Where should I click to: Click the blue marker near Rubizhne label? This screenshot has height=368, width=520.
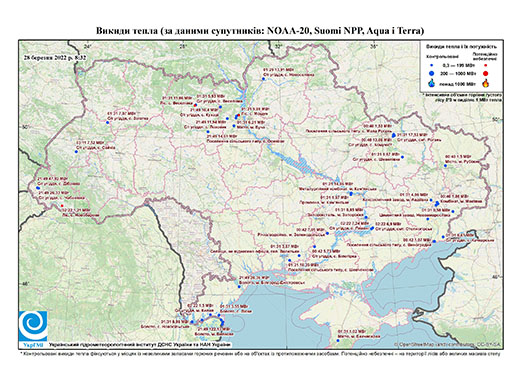click(445, 166)
